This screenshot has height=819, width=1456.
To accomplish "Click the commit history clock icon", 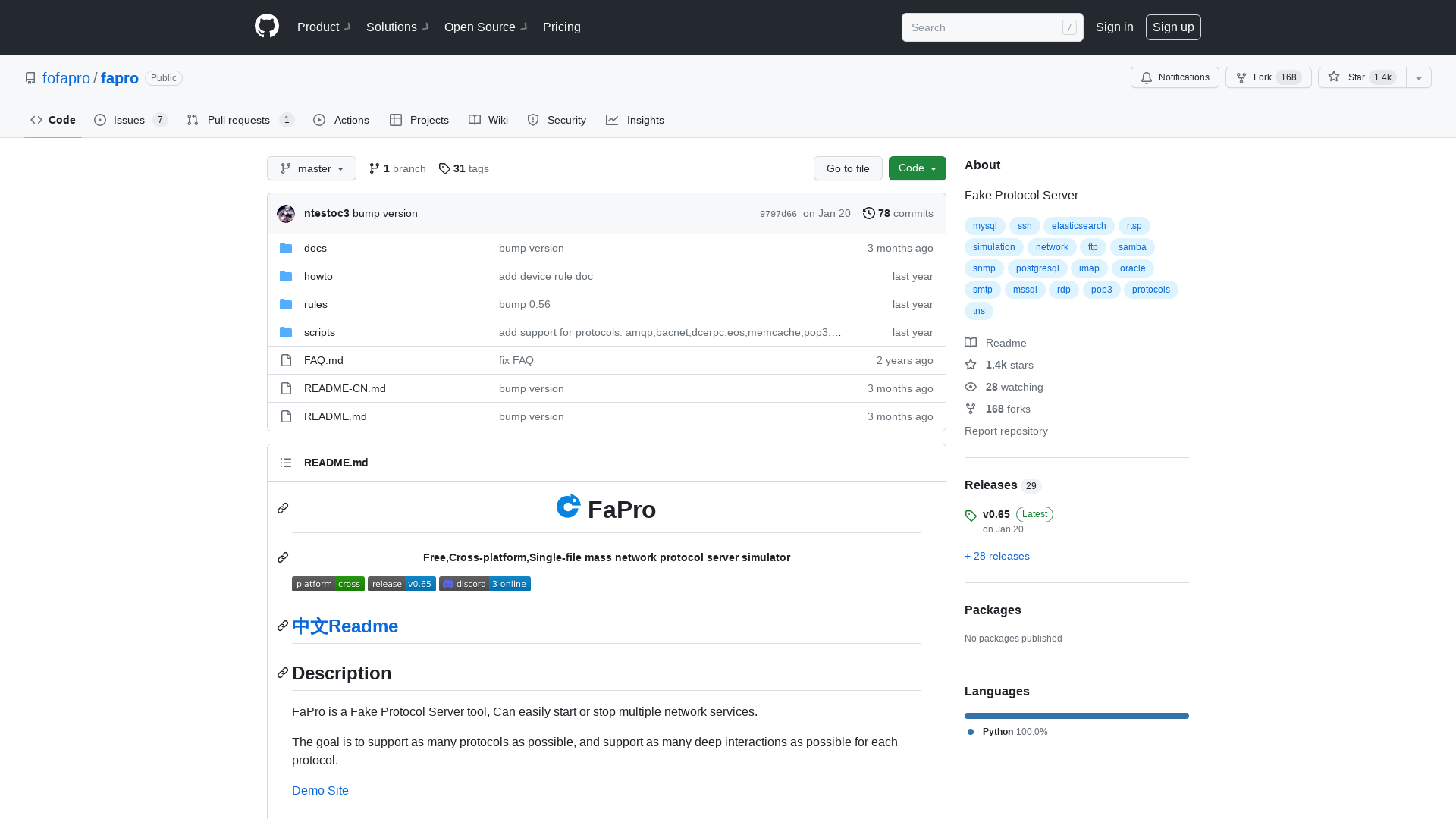I will (x=869, y=213).
